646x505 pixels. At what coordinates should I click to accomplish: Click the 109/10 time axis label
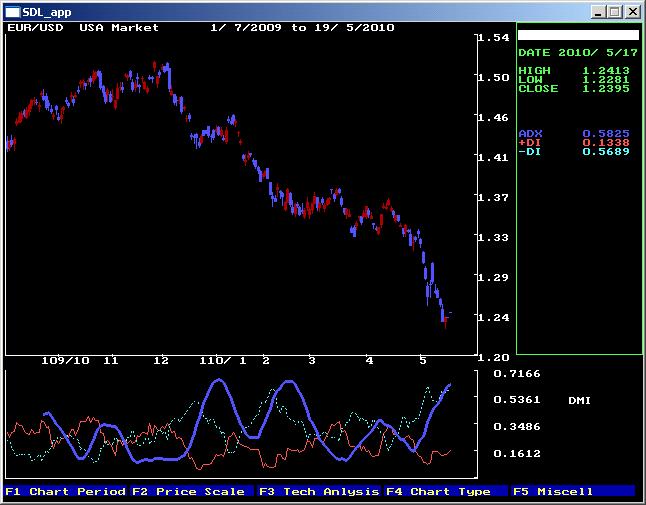coord(66,361)
